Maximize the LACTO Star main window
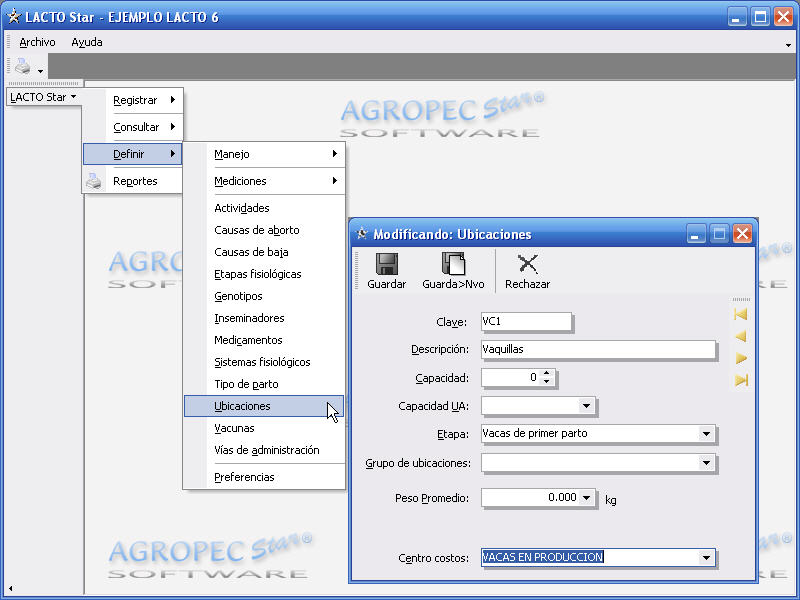800x600 pixels. click(x=760, y=17)
